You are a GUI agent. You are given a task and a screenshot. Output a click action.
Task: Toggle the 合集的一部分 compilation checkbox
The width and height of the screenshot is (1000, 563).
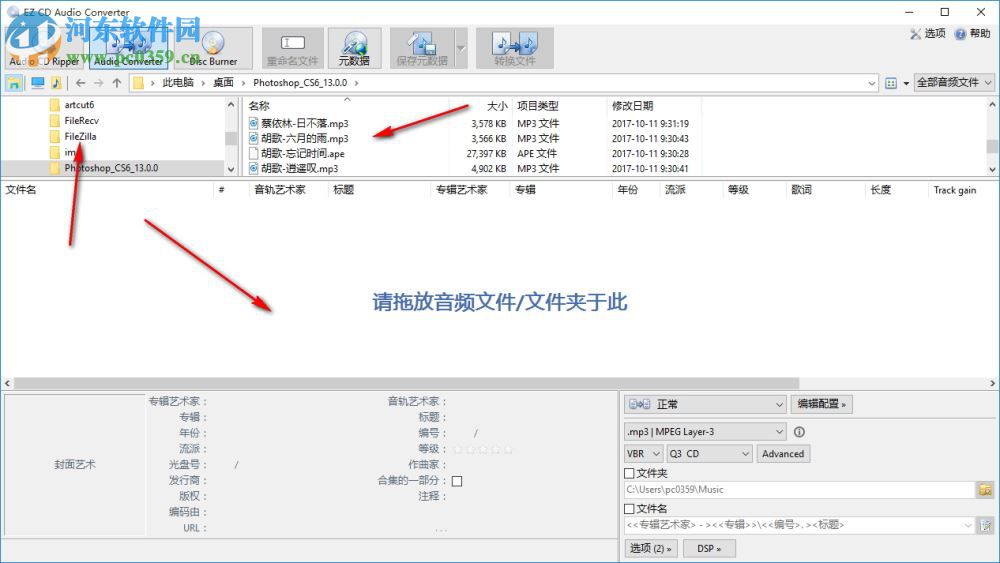(x=457, y=481)
